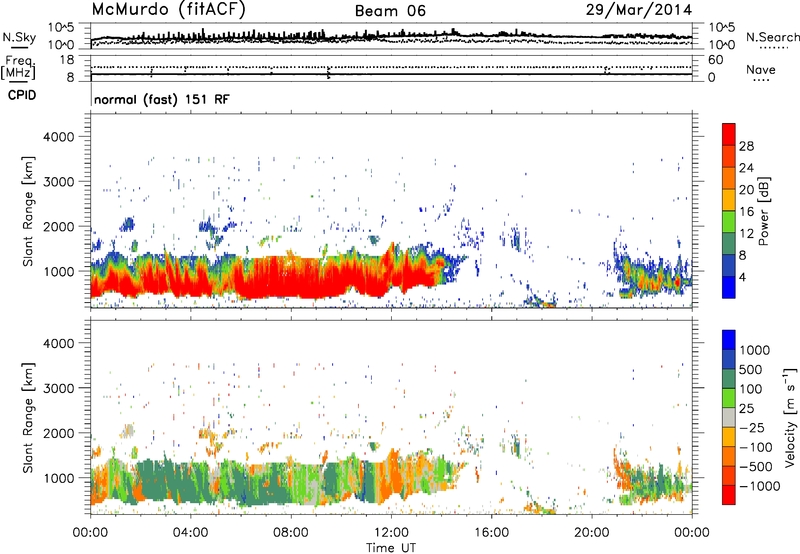
Task: Click the red bottom of the velocity color bar
Action: (x=729, y=495)
